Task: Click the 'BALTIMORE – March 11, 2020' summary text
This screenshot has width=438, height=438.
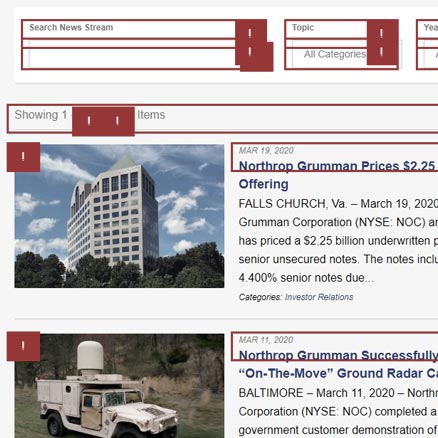Action: click(317, 393)
